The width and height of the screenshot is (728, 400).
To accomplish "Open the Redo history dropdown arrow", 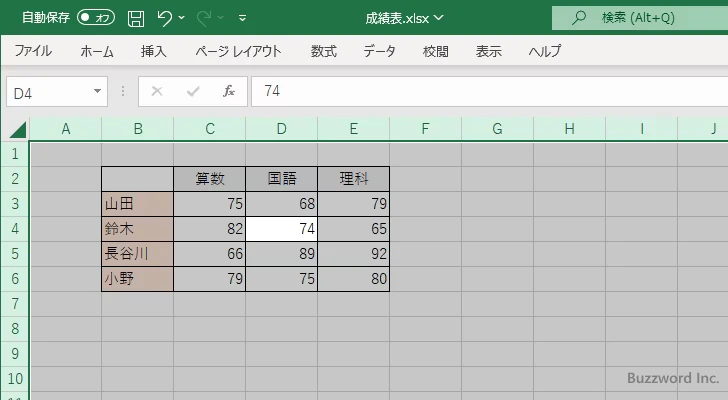I will tap(221, 18).
